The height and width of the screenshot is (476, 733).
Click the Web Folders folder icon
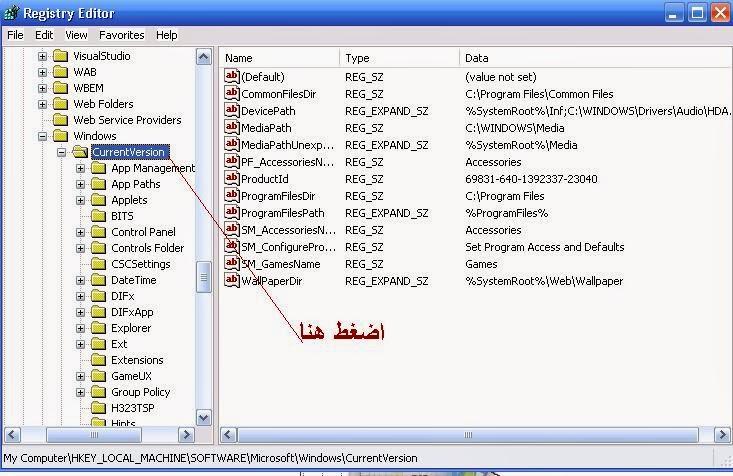60,104
